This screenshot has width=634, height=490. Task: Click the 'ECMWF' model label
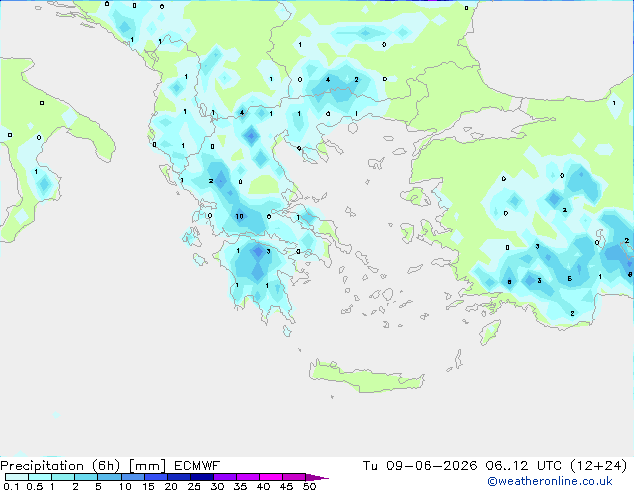click(x=197, y=466)
